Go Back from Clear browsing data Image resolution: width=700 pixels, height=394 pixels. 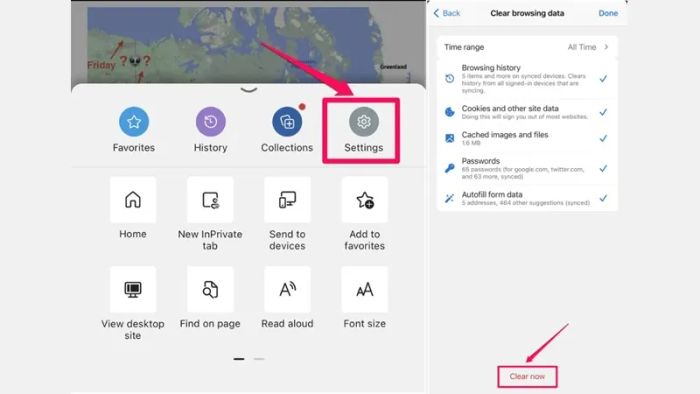(447, 13)
